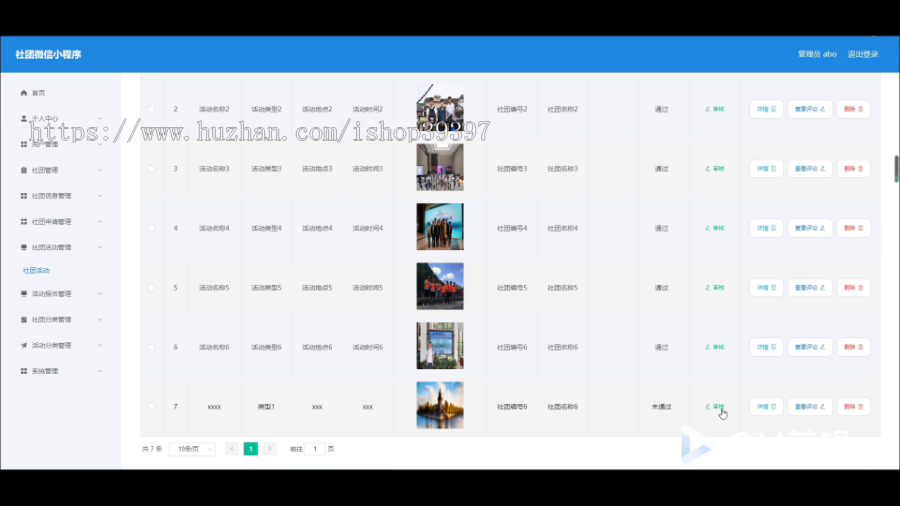Image resolution: width=900 pixels, height=506 pixels.
Task: Click the 社团管理 sidebar icon
Action: (x=24, y=170)
